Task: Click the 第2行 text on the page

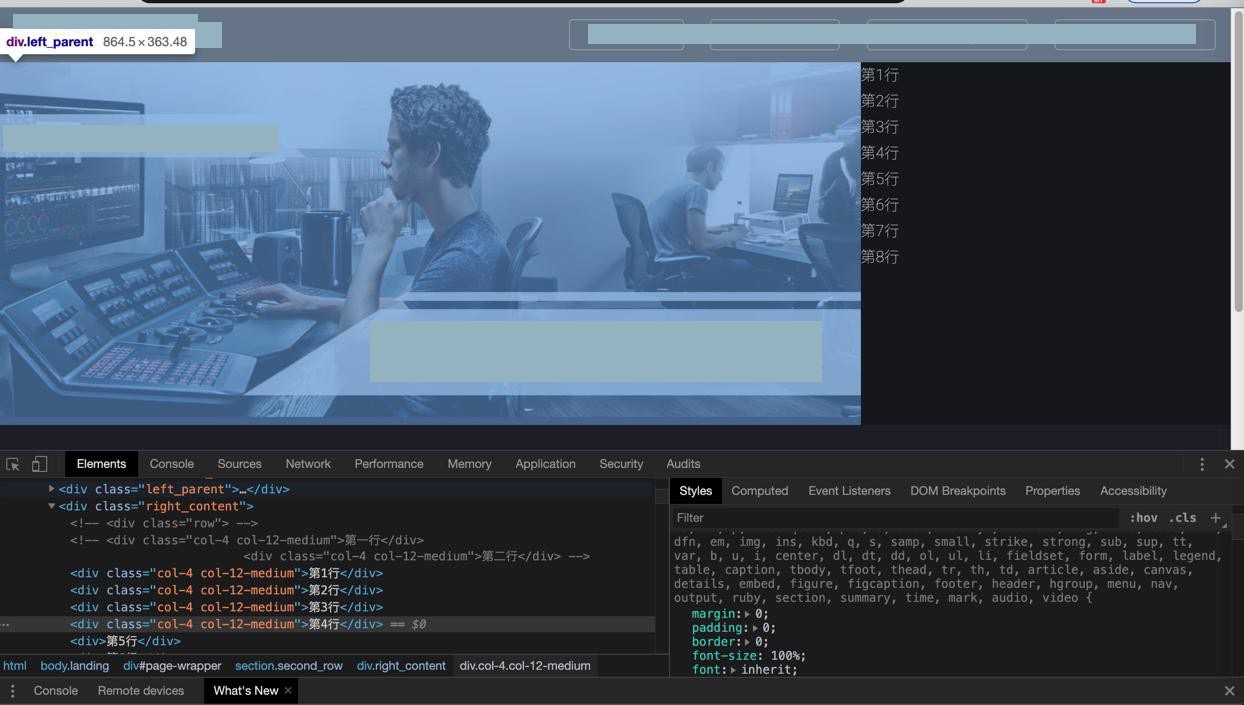Action: [880, 101]
